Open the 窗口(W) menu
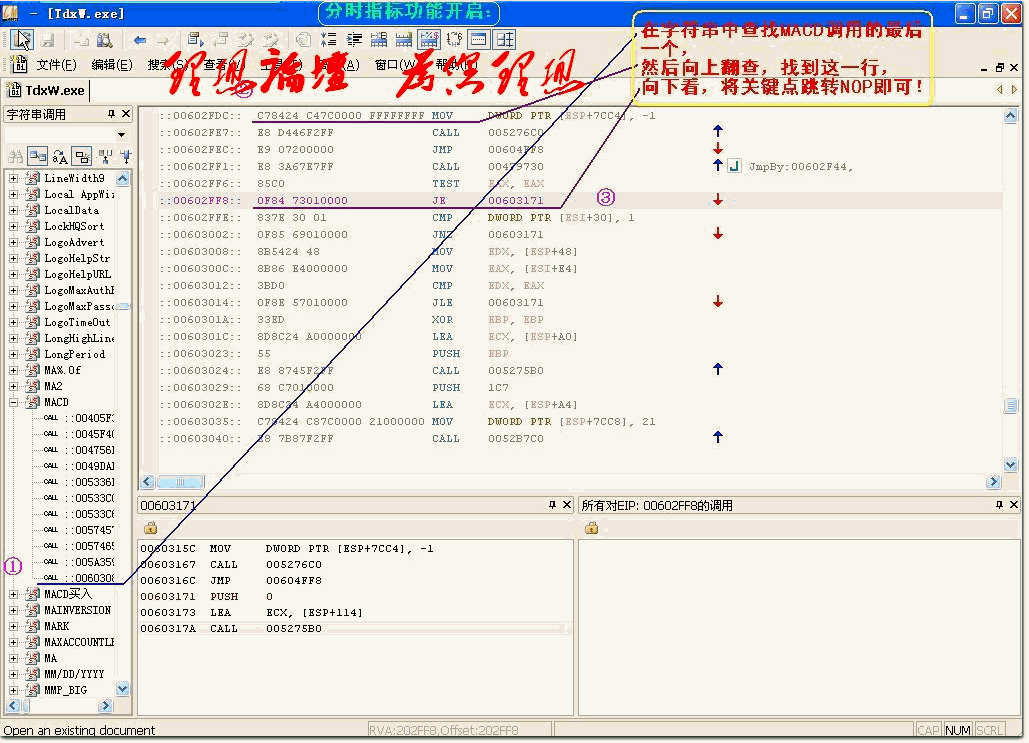1029x743 pixels. (396, 64)
